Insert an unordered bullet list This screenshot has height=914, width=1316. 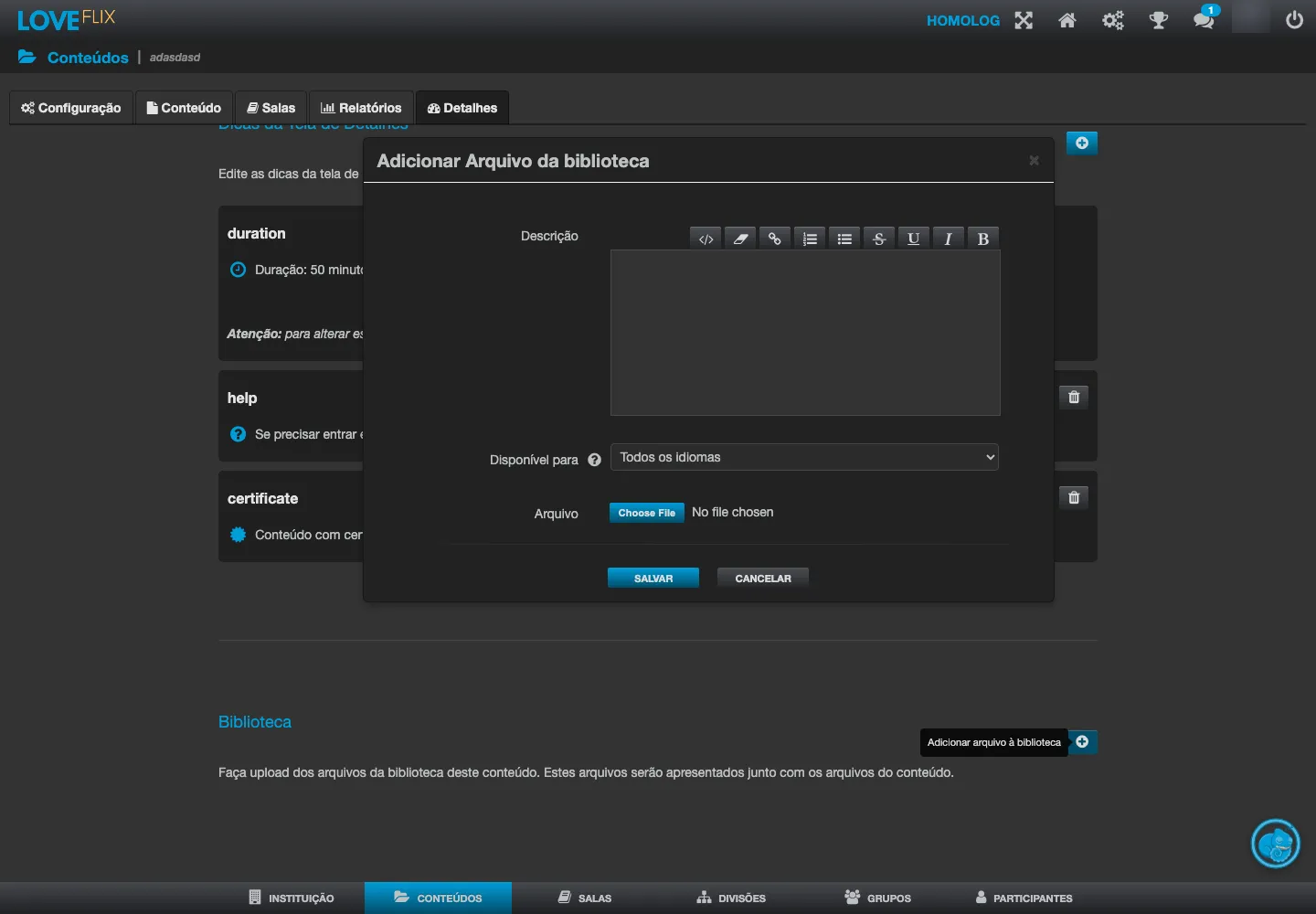pos(844,239)
